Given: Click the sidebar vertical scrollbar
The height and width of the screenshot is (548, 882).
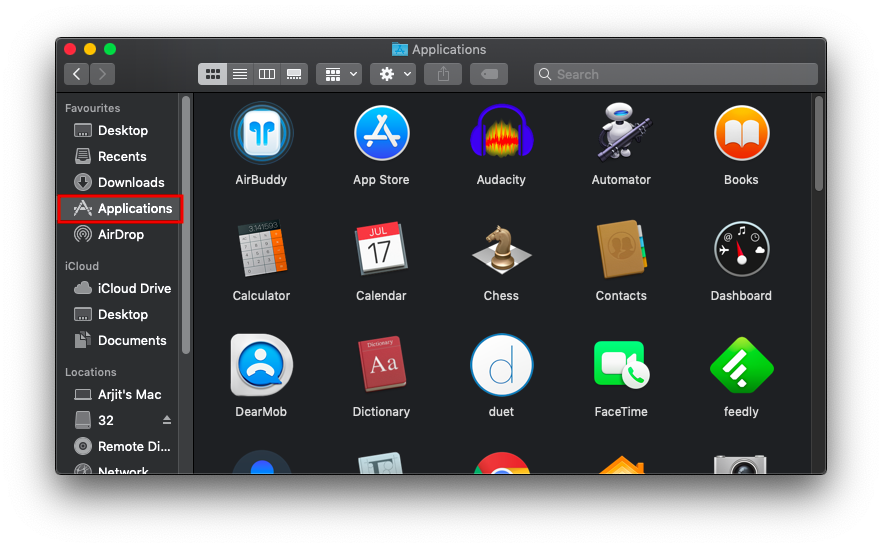Looking at the screenshot, I should pyautogui.click(x=186, y=225).
